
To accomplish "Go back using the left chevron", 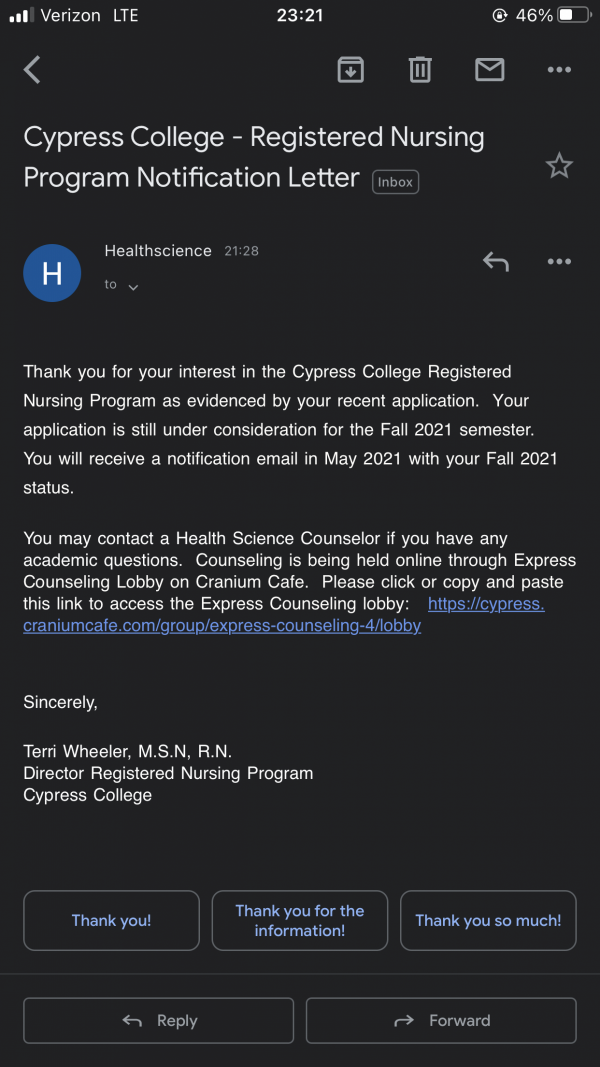I will (32, 69).
